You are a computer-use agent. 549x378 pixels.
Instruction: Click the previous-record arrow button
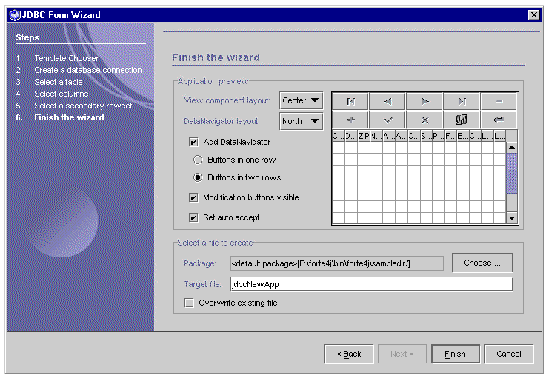tap(388, 102)
